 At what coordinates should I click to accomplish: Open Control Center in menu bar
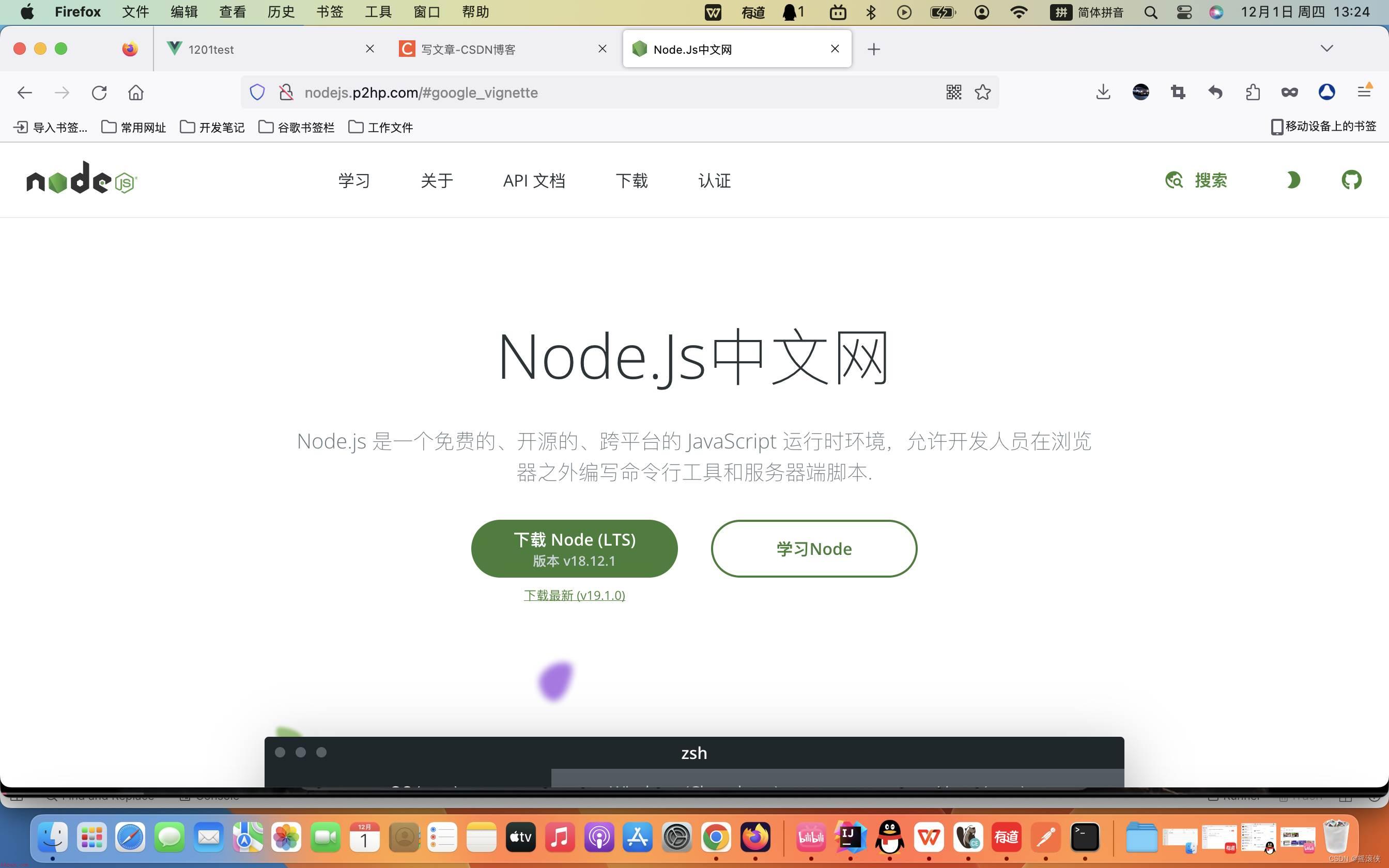(x=1183, y=12)
